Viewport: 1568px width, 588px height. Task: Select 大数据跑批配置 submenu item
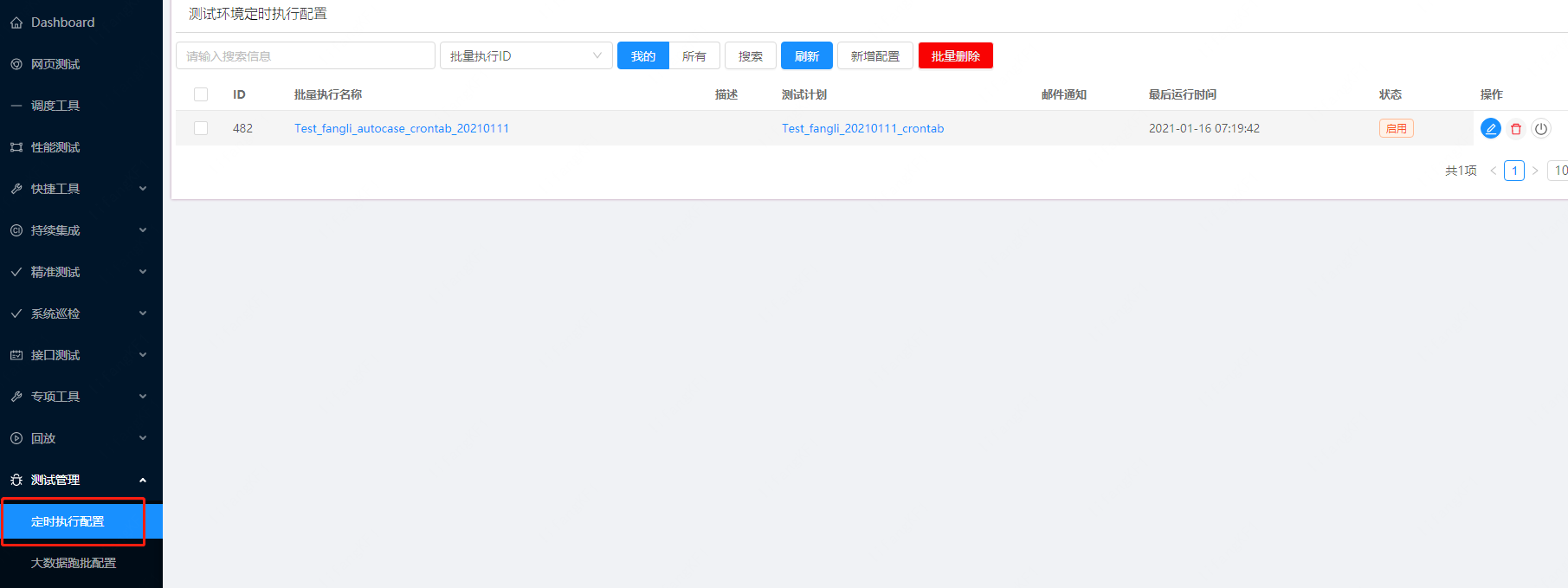81,563
